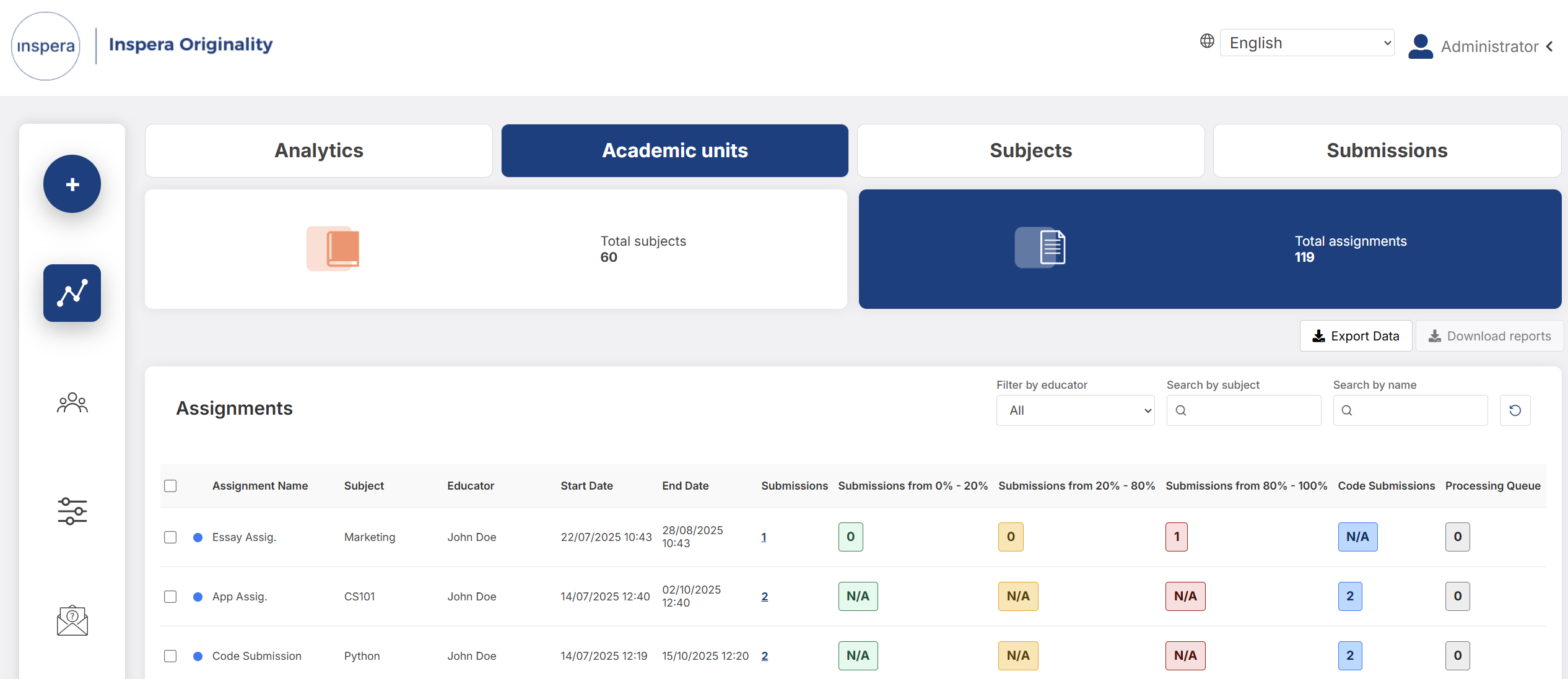
Task: Click the Search by subject field
Action: coord(1244,410)
